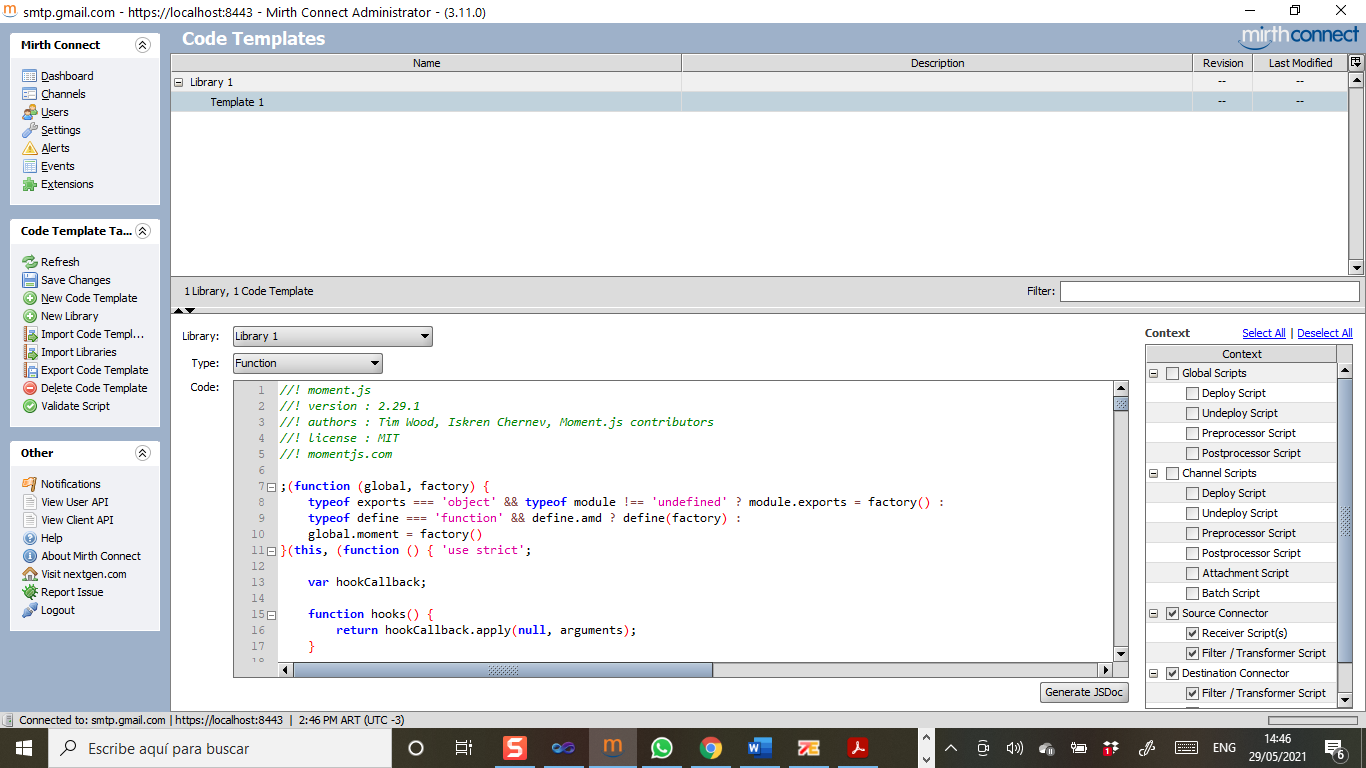Click the Refresh task icon

(30, 262)
